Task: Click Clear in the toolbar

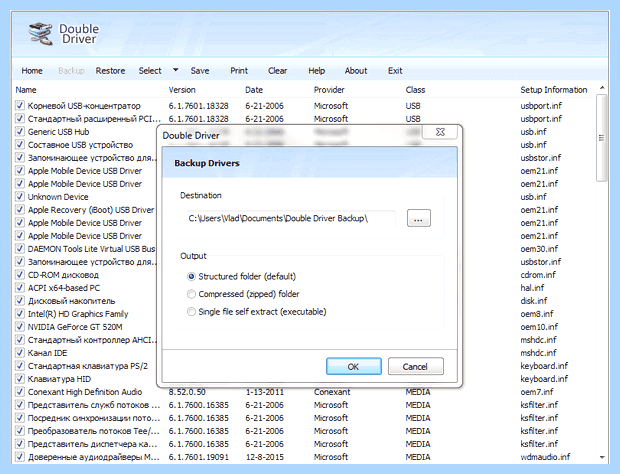Action: 277,71
